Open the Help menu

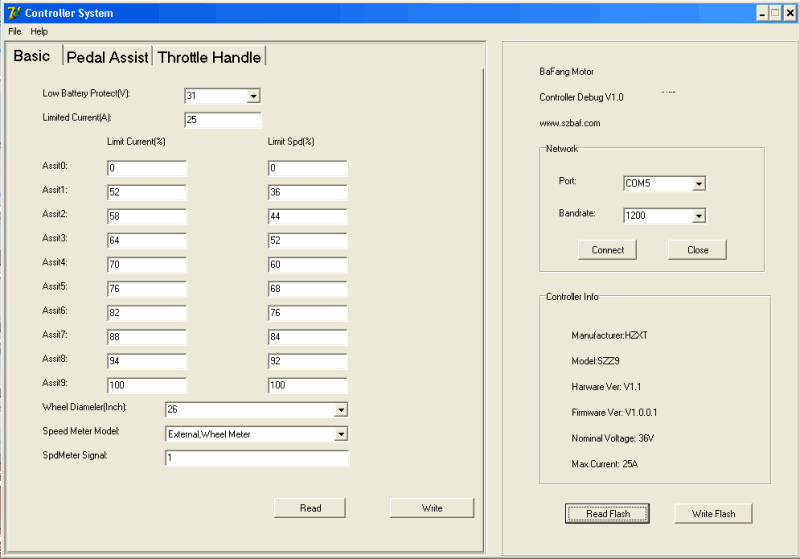click(39, 32)
